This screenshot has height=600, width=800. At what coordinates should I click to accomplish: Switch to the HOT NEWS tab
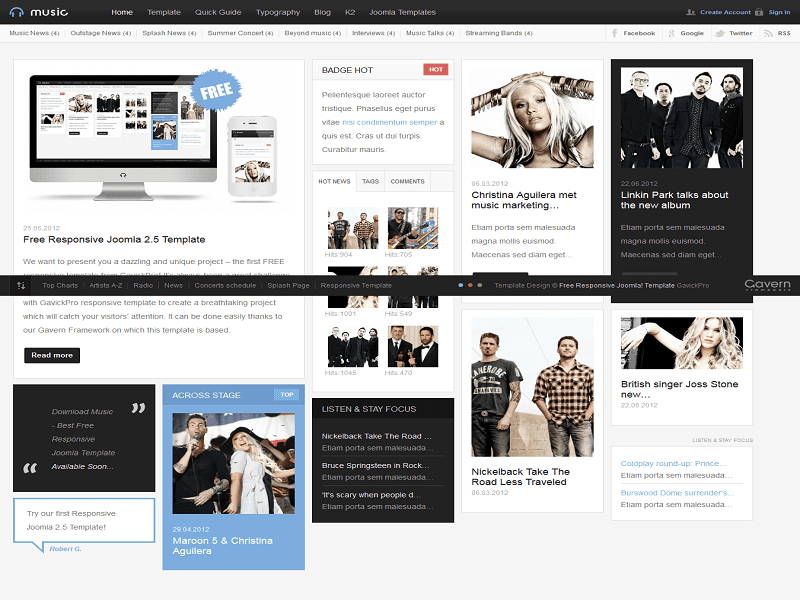coord(334,181)
